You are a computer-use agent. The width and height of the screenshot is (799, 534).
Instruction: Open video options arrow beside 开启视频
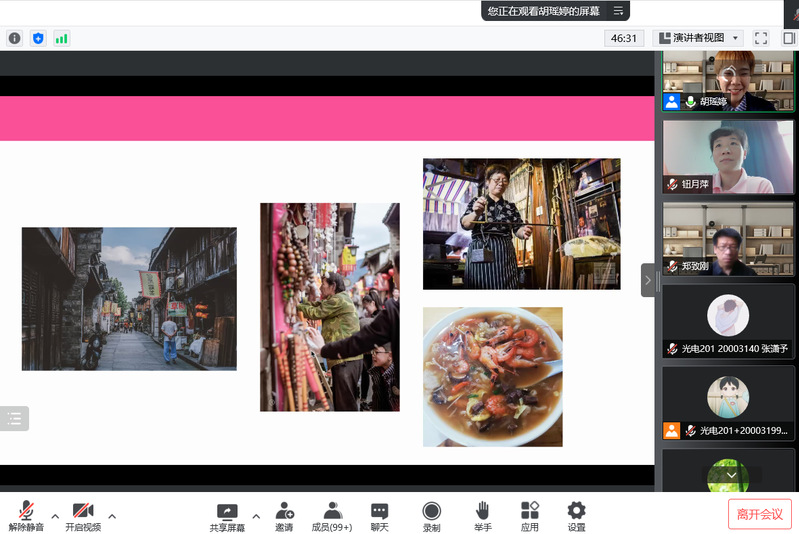(x=112, y=516)
